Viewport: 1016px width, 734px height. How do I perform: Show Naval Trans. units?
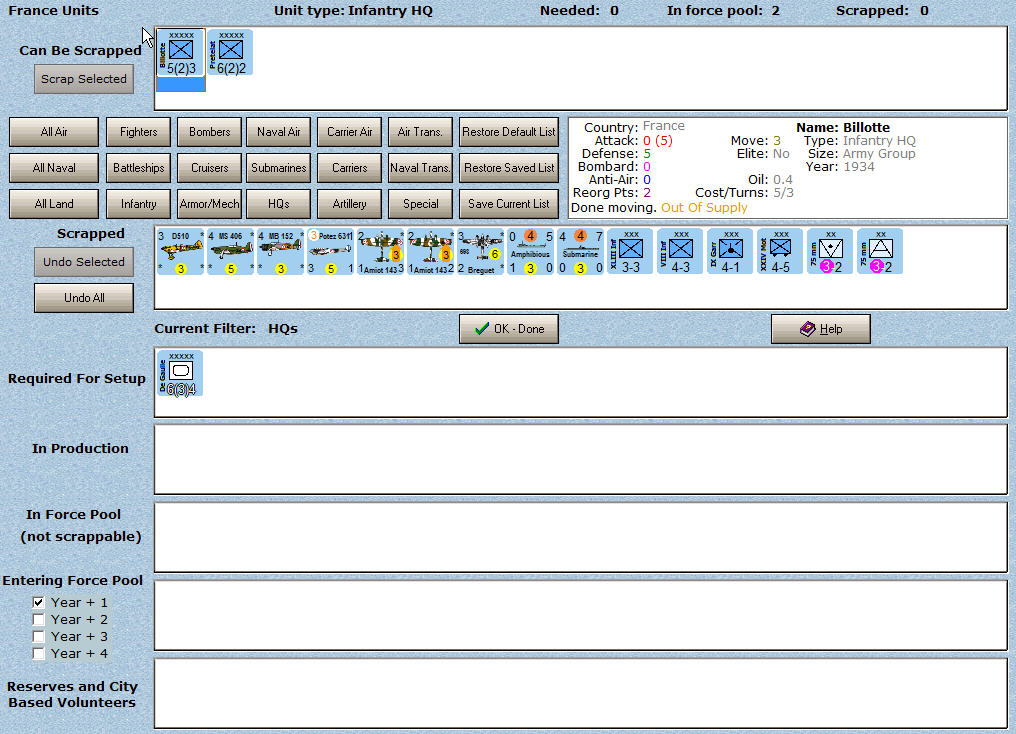tap(420, 168)
